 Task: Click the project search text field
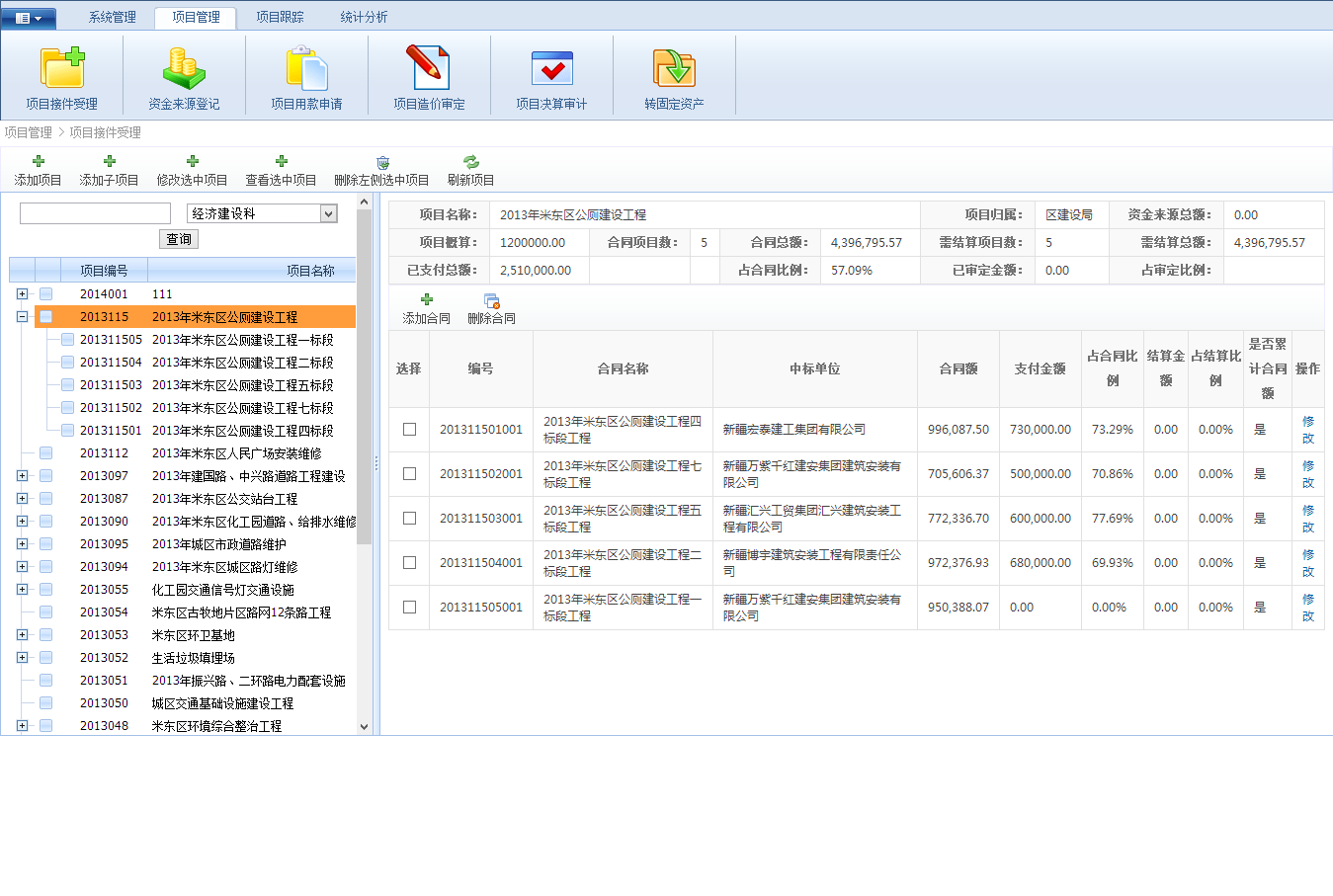pos(95,213)
